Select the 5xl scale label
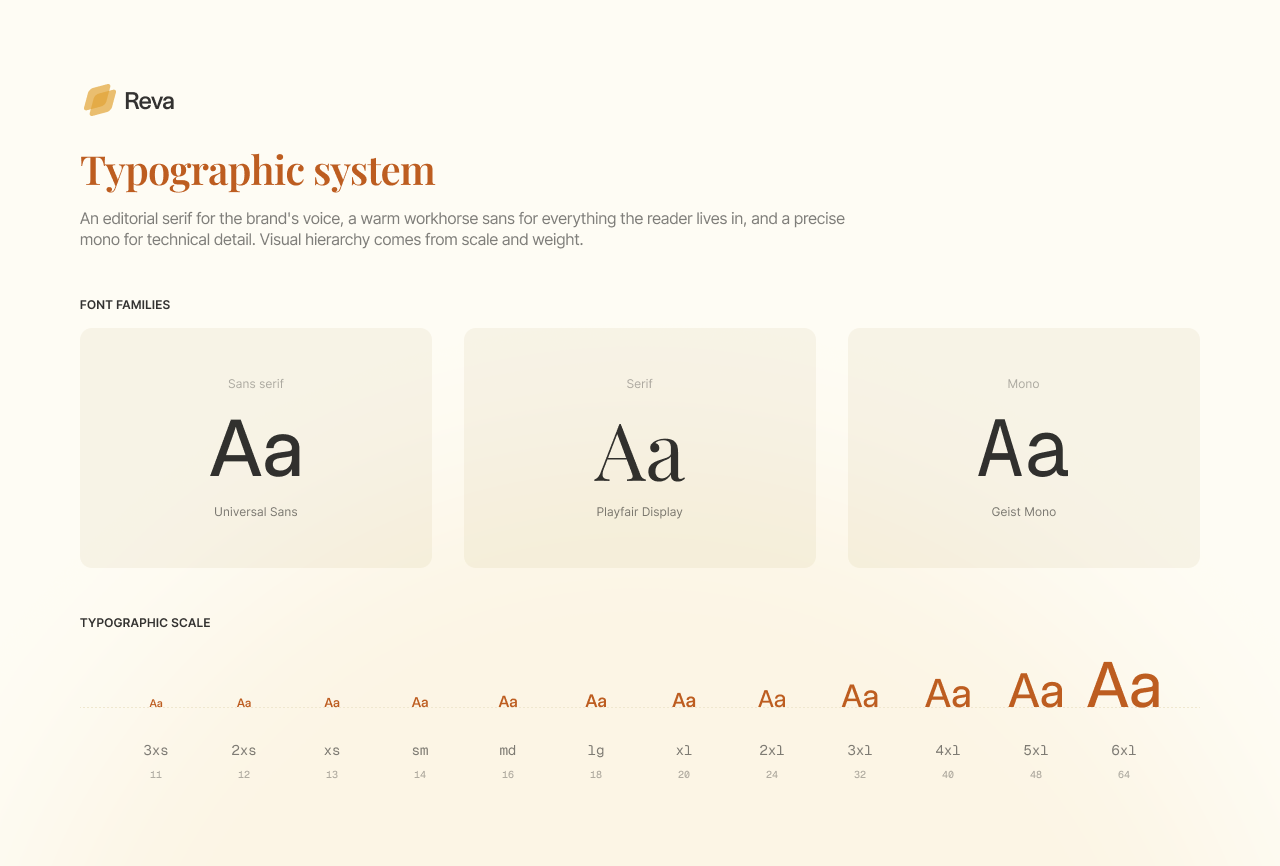Viewport: 1280px width, 866px height. [x=1036, y=751]
